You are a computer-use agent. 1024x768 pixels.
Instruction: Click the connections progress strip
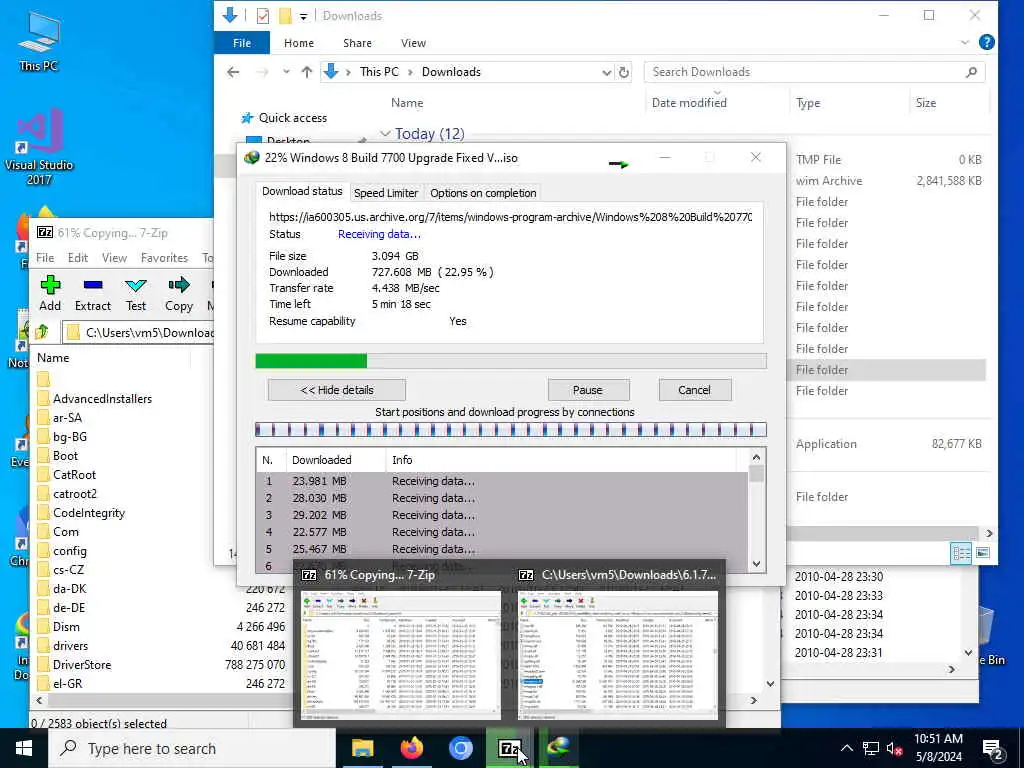[511, 429]
